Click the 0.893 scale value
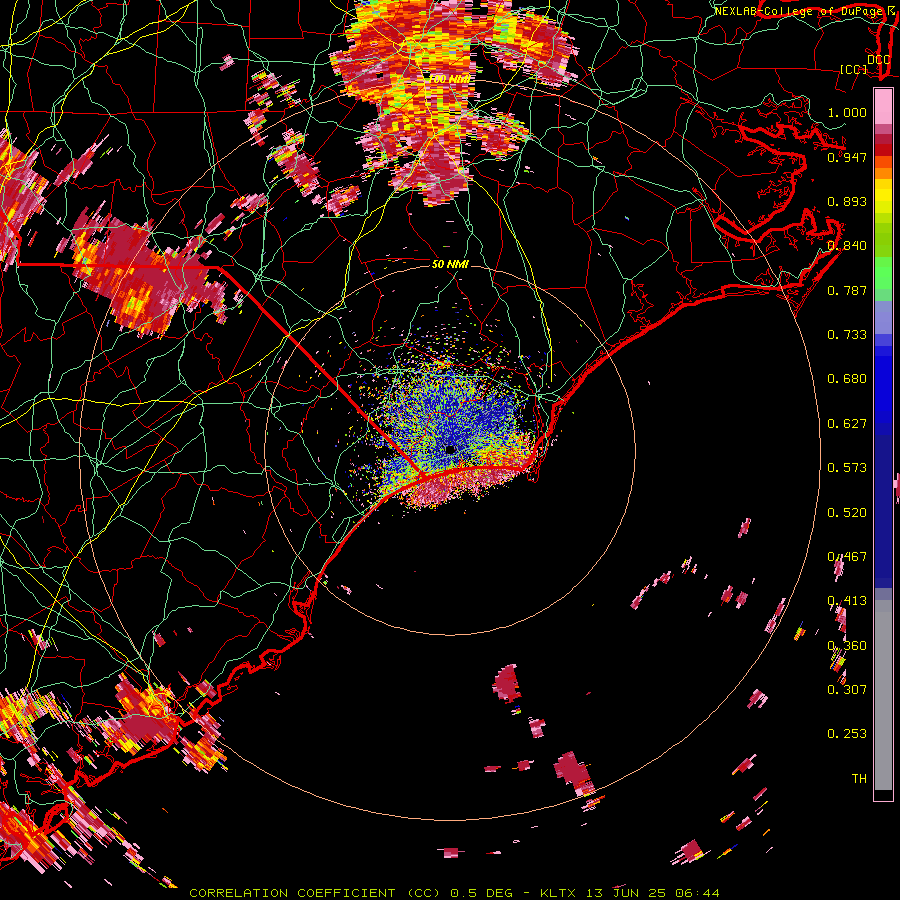 pyautogui.click(x=847, y=201)
